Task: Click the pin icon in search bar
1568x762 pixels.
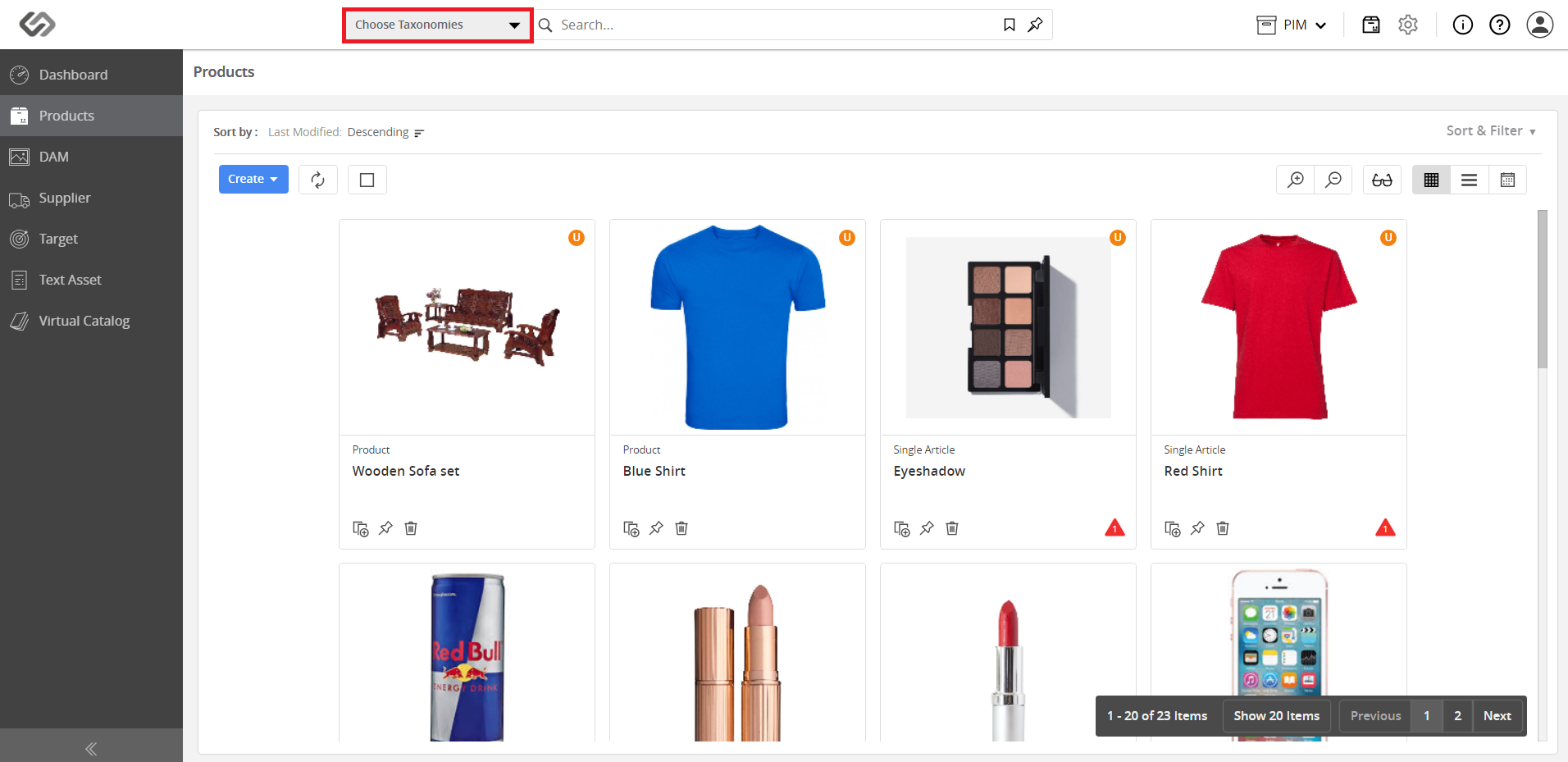Action: (1035, 25)
